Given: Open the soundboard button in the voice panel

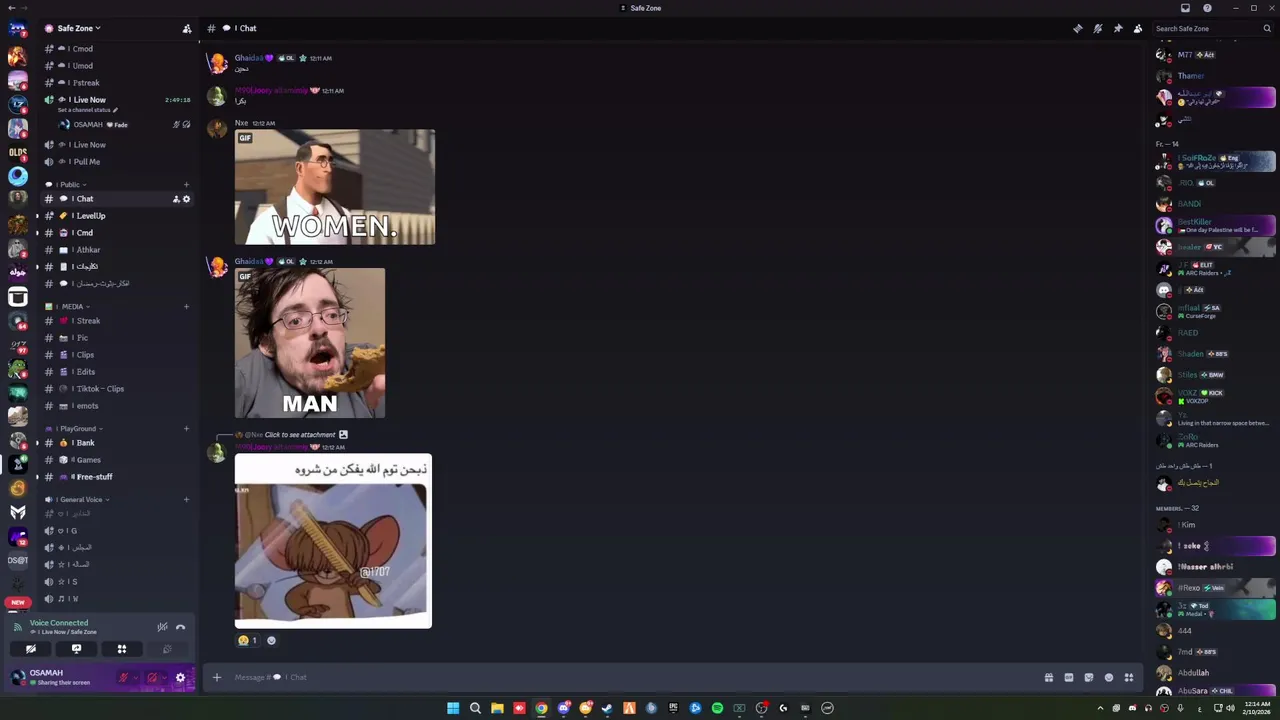Looking at the screenshot, I should click(167, 649).
